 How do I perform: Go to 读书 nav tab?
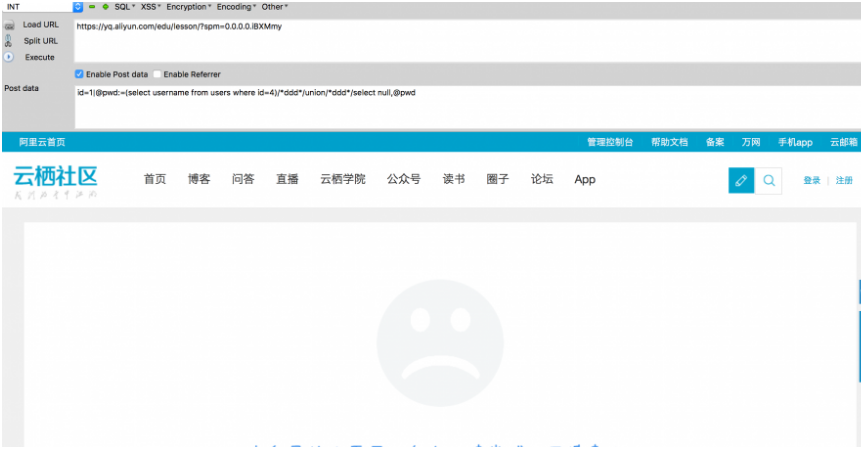[x=454, y=179]
